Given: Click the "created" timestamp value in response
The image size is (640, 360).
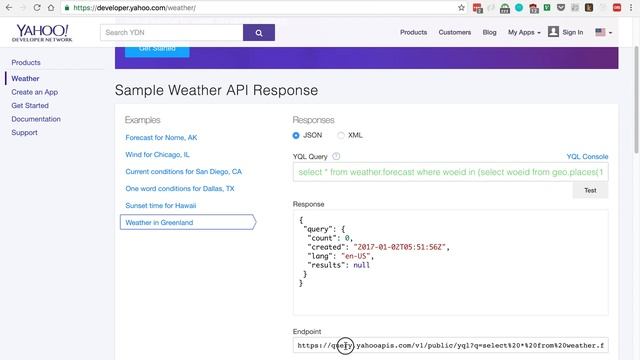Looking at the screenshot, I should [x=401, y=247].
